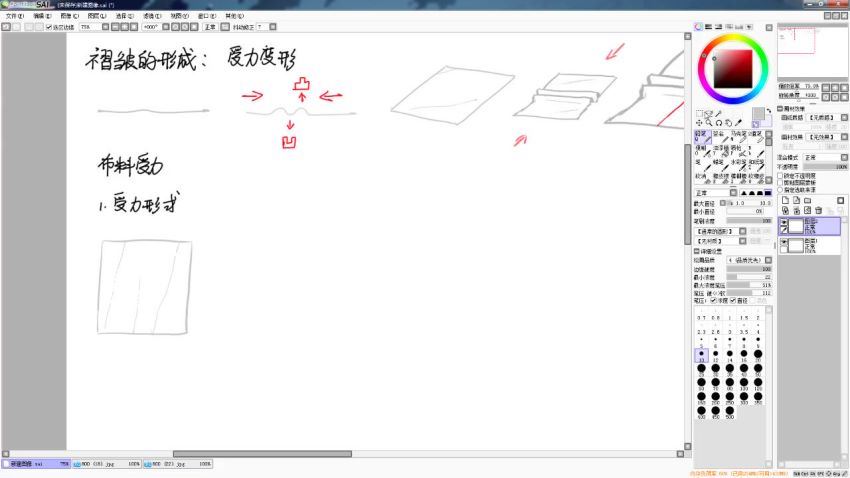Pick the 12 brush size preset
This screenshot has height=478, width=850.
point(716,355)
